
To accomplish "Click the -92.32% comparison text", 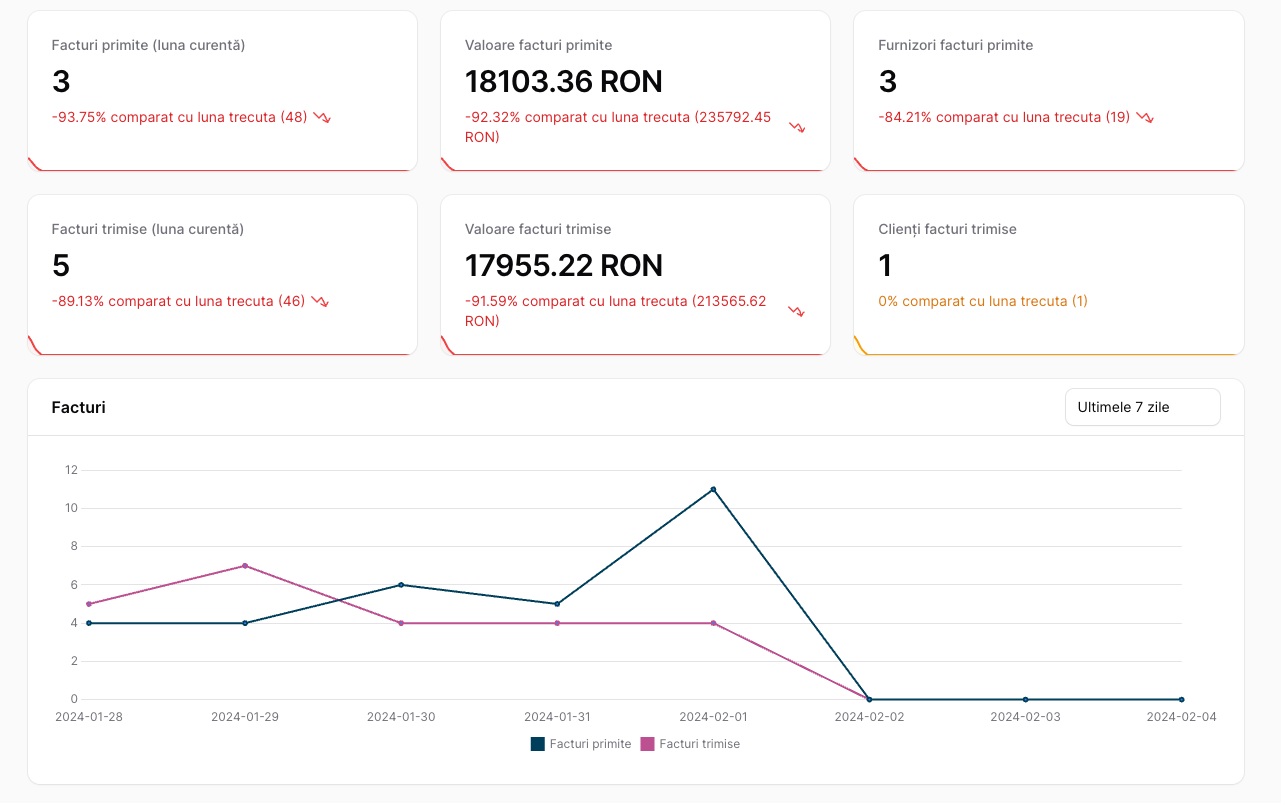I will point(618,127).
